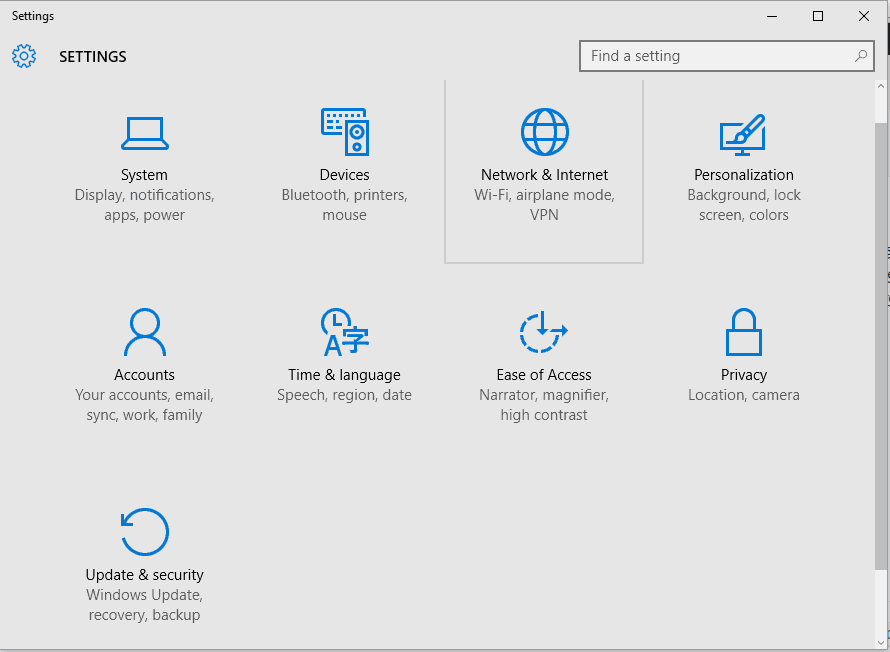The width and height of the screenshot is (890, 652).
Task: Select the Privacy padlock icon
Action: pyautogui.click(x=744, y=332)
